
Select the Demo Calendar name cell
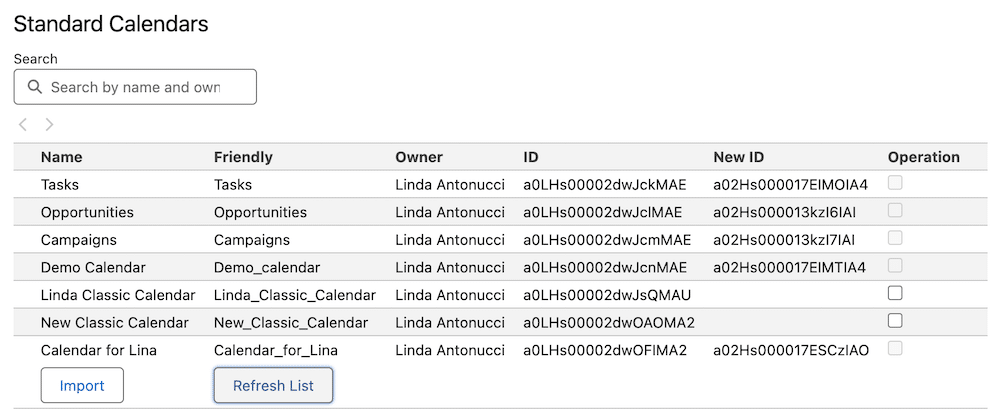pyautogui.click(x=93, y=267)
